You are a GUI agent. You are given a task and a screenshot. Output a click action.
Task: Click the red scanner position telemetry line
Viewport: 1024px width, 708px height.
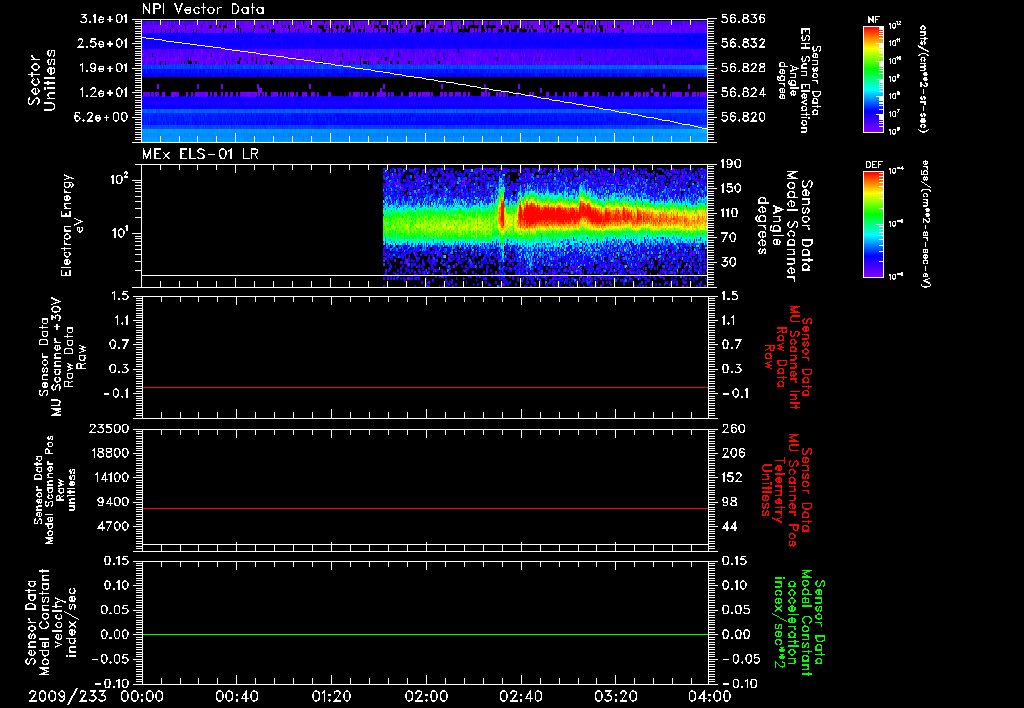(425, 508)
